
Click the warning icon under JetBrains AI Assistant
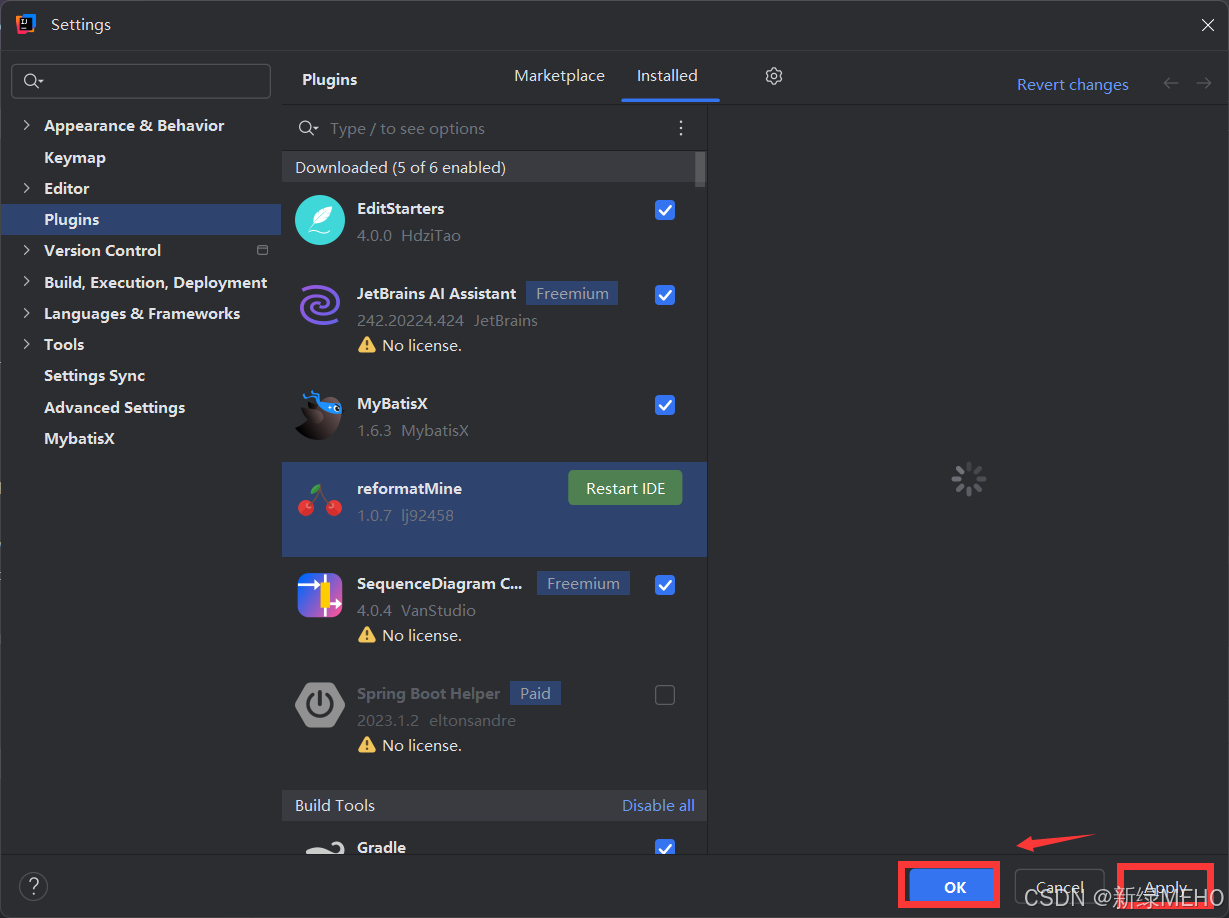(x=367, y=345)
